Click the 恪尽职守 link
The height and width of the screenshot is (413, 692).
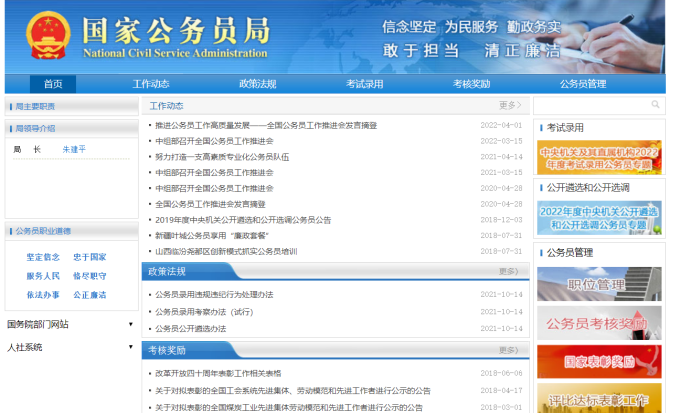[90, 276]
